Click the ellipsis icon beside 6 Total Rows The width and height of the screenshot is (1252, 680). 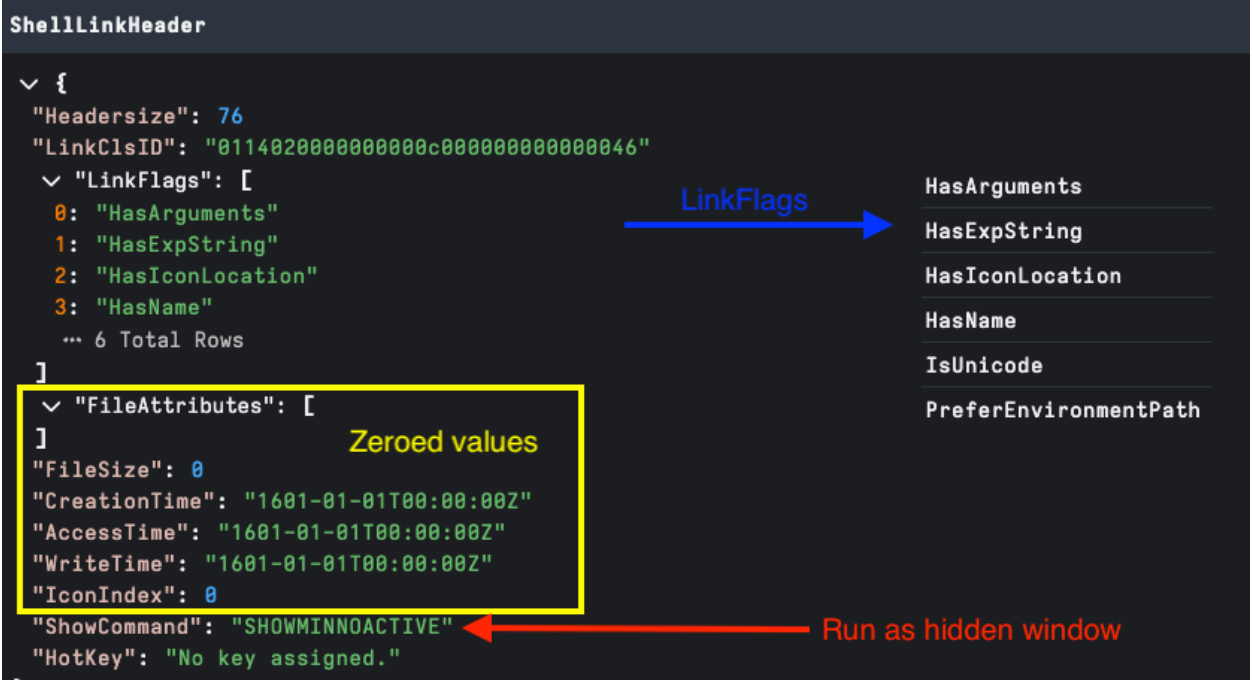[72, 340]
